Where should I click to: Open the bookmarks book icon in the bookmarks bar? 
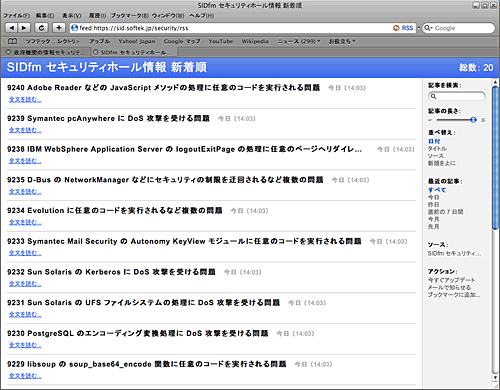click(x=12, y=41)
